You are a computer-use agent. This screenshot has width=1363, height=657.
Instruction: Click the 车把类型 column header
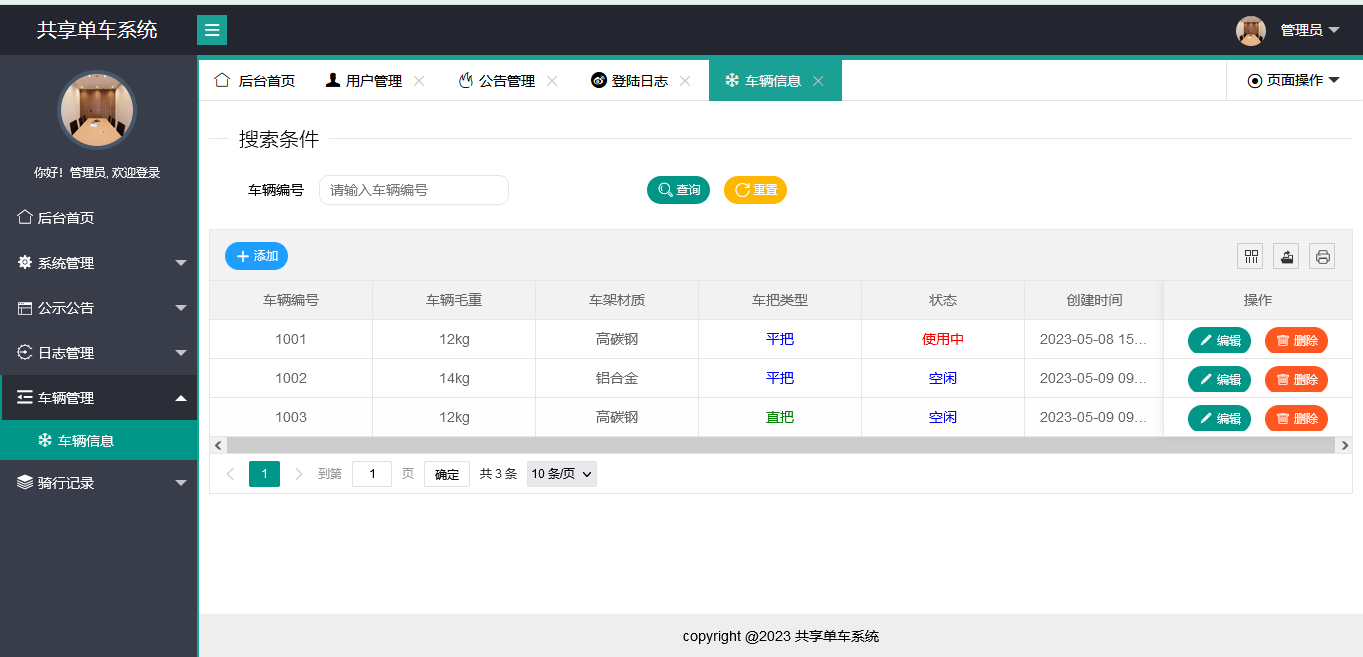(780, 300)
